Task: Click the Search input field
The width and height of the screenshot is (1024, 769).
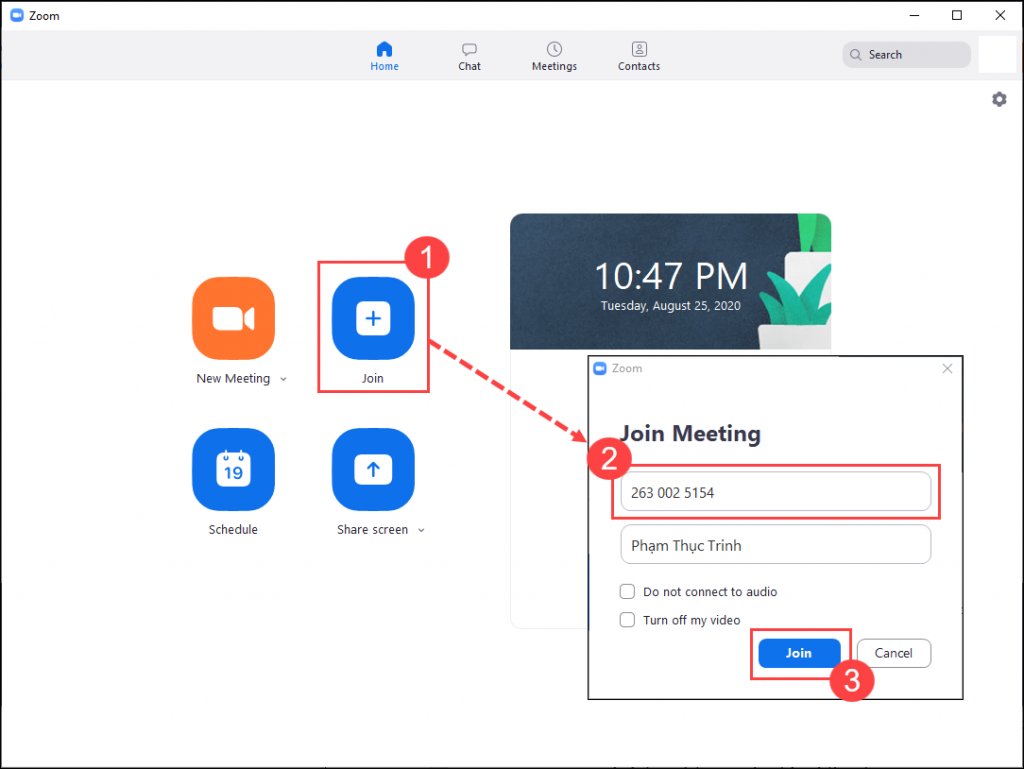Action: 906,55
